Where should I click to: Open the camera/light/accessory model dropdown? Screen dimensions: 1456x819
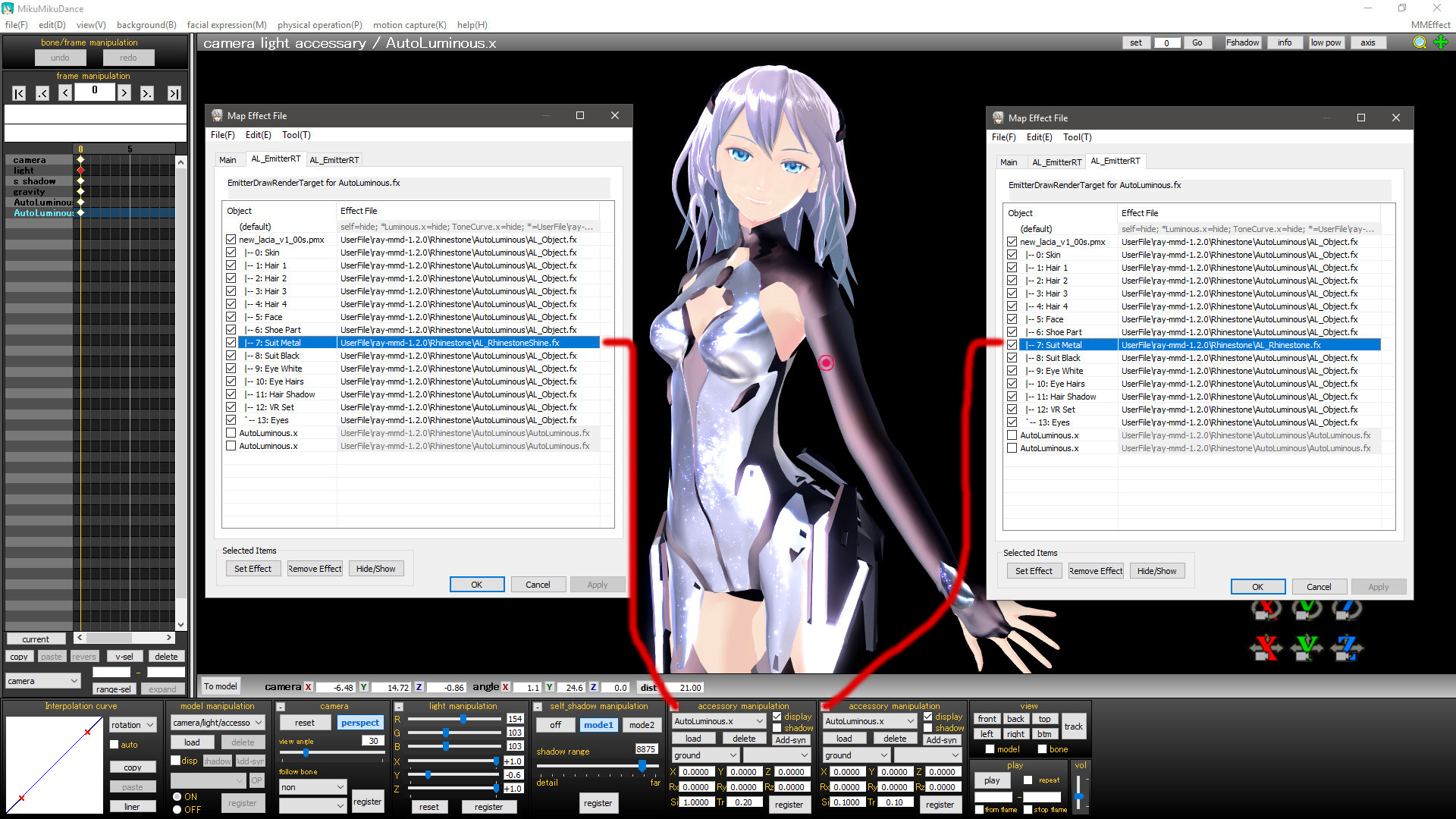[x=218, y=723]
